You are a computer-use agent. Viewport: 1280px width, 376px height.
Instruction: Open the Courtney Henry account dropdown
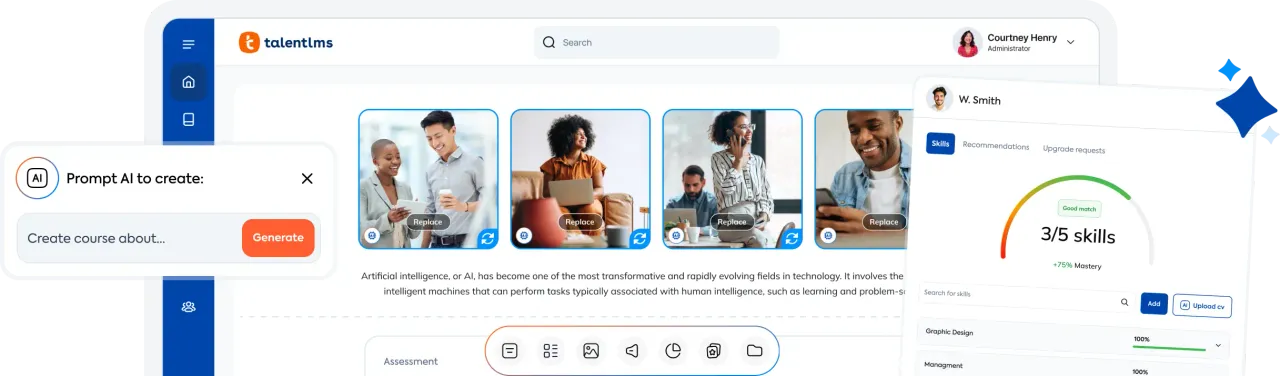click(x=1070, y=42)
